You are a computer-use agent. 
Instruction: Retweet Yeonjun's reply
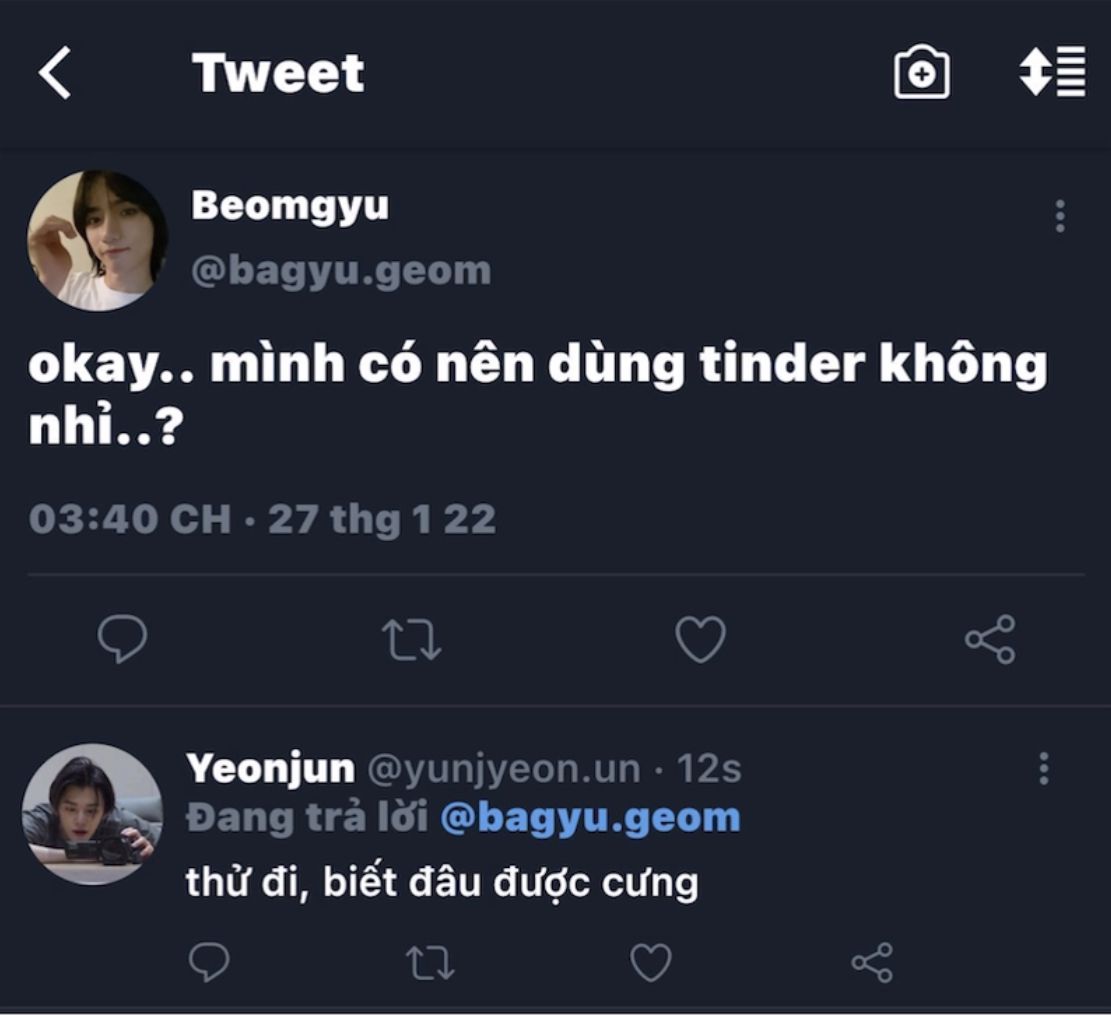(430, 963)
